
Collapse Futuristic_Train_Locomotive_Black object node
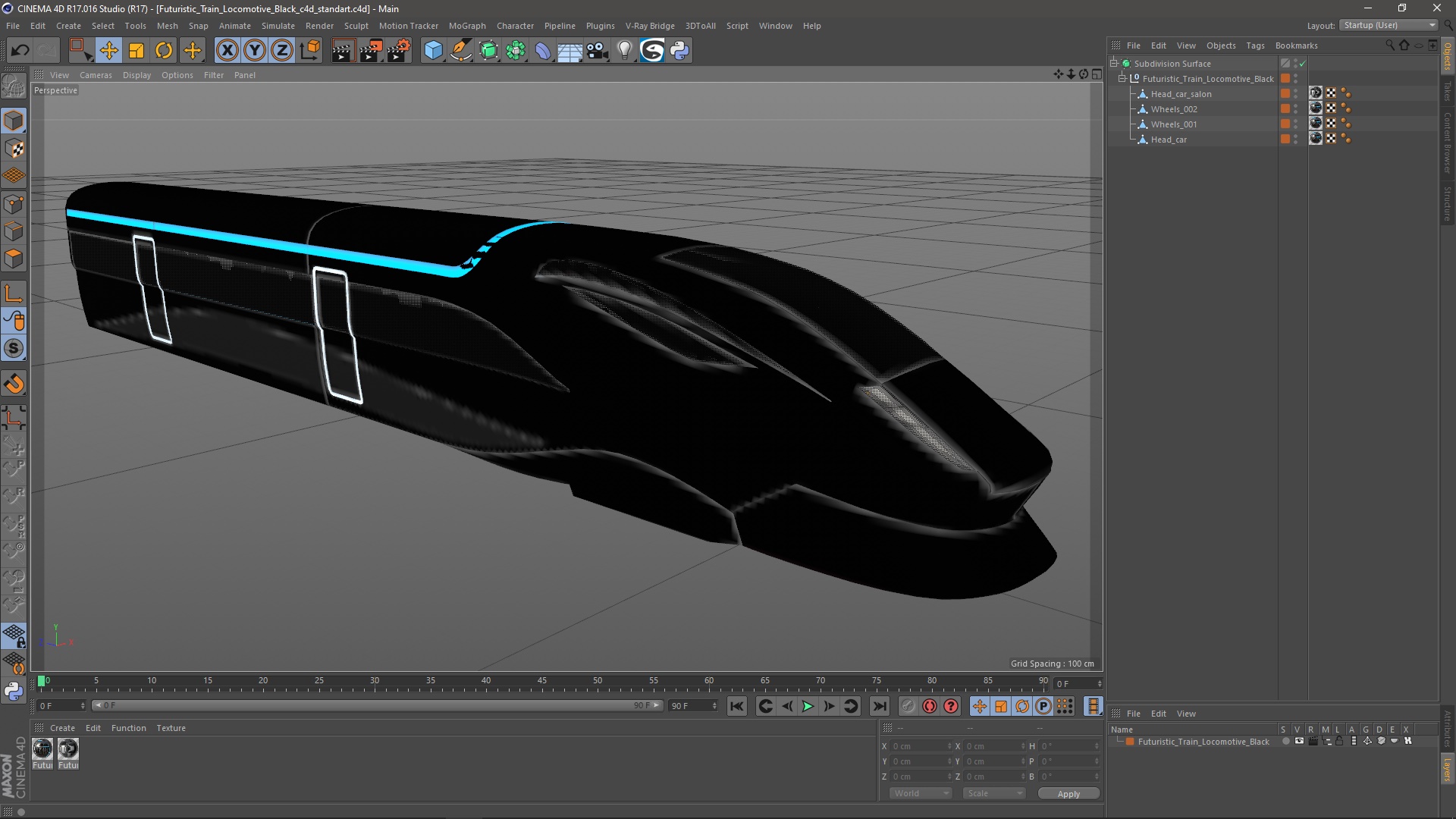(x=1122, y=79)
